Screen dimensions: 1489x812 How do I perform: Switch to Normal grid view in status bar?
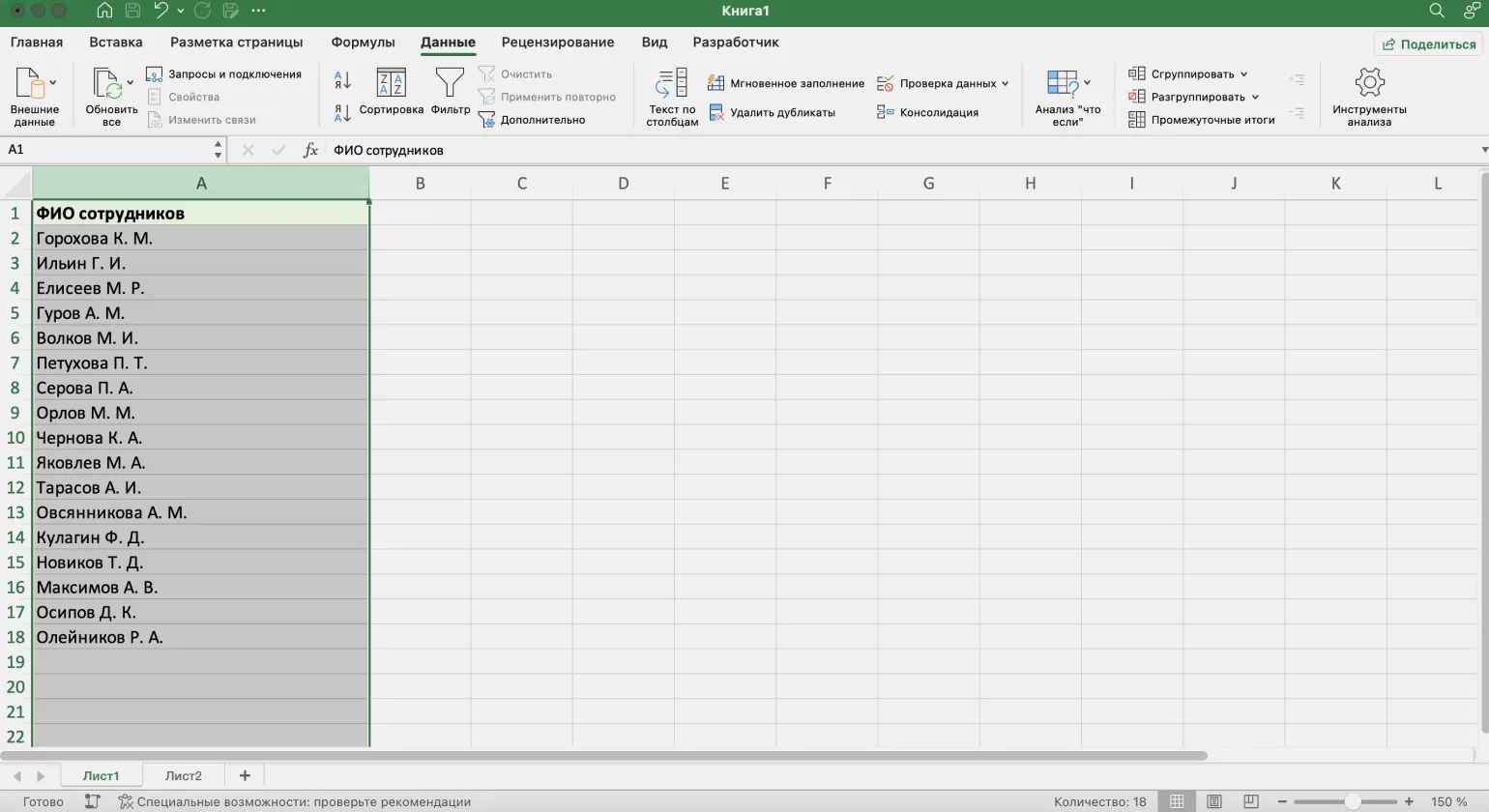pos(1177,801)
